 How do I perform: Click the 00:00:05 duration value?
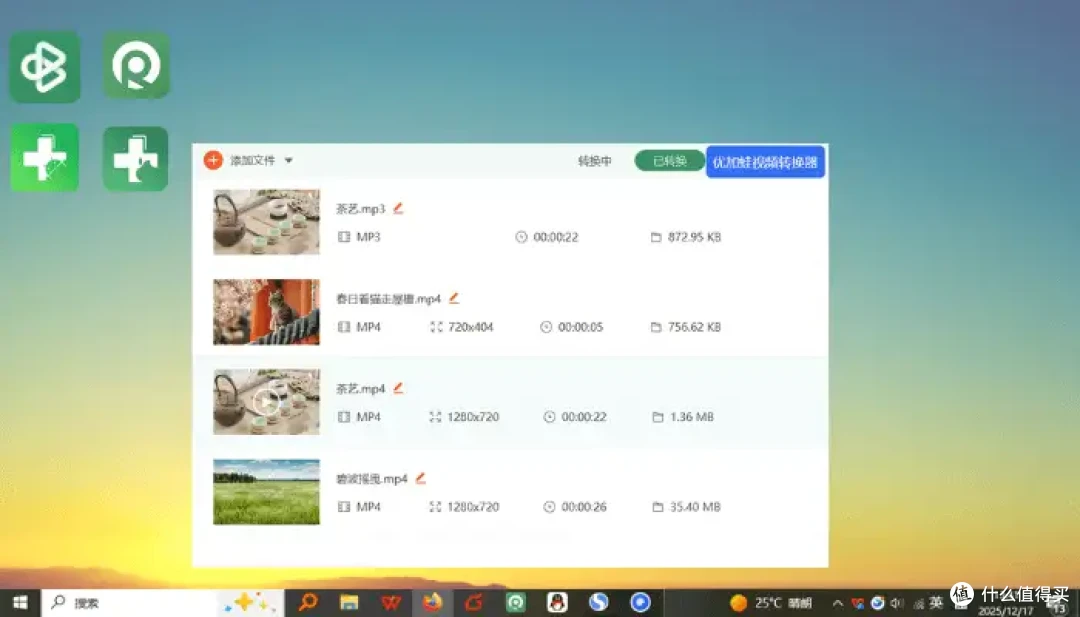[x=581, y=327]
